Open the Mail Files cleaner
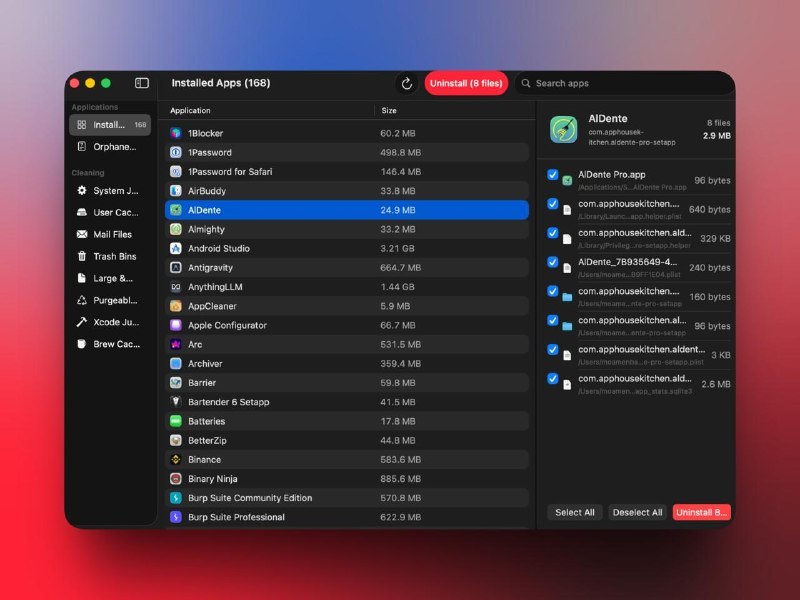This screenshot has height=600, width=800. pos(108,234)
